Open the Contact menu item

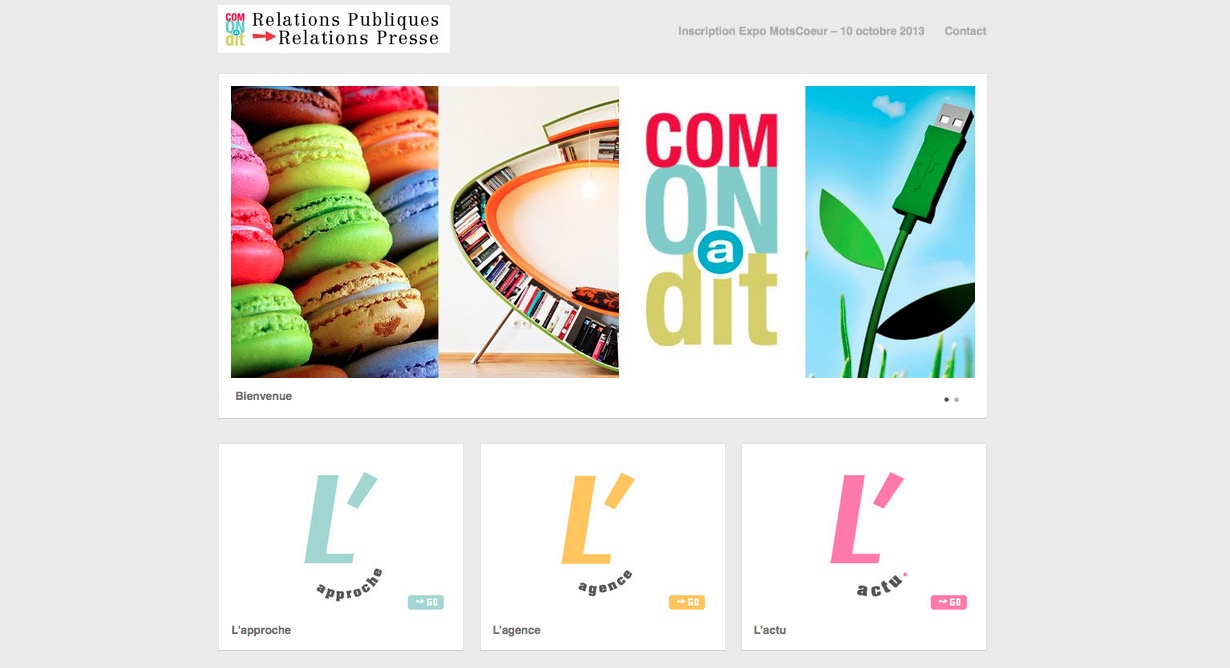point(965,31)
